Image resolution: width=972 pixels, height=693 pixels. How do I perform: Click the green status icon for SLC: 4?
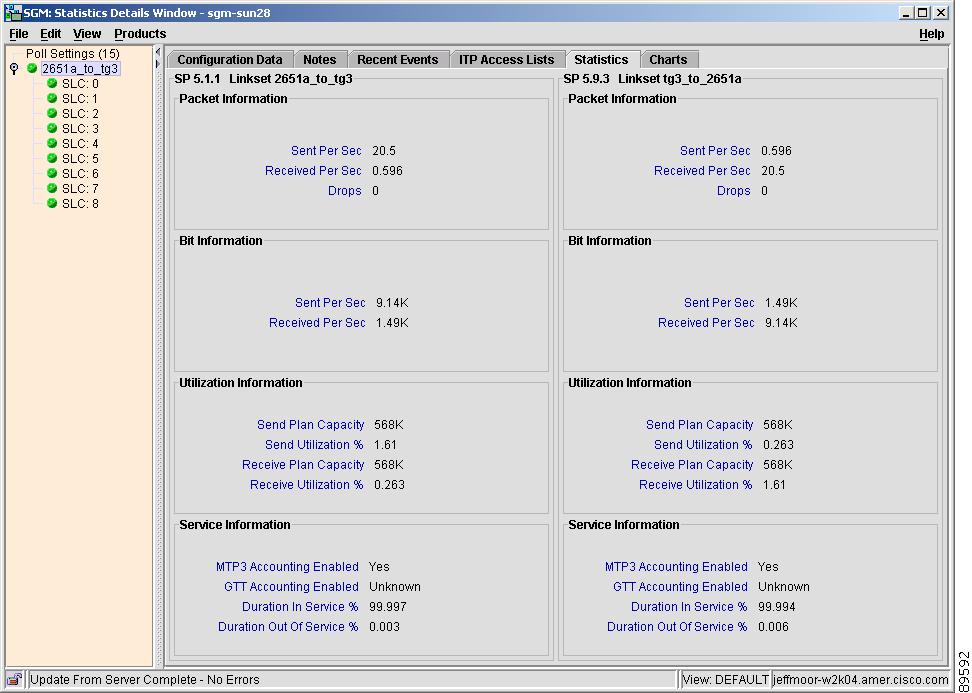click(52, 143)
